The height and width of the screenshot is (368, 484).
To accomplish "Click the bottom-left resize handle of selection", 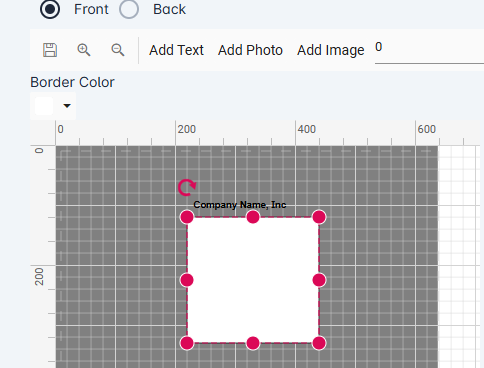I will coord(187,343).
